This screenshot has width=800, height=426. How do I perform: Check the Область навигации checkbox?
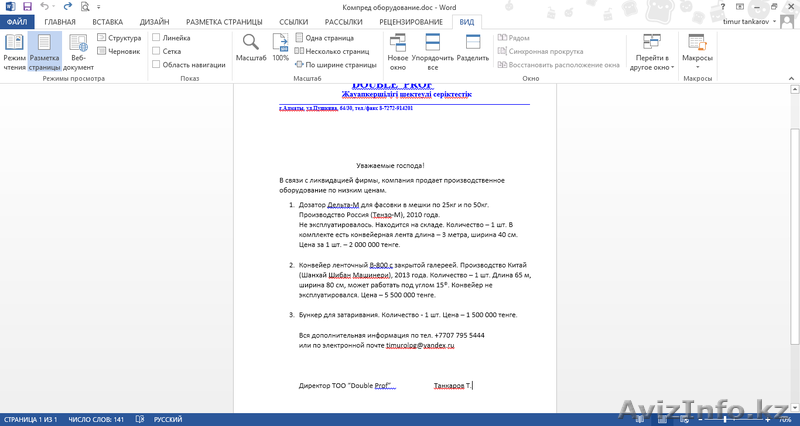coord(156,64)
